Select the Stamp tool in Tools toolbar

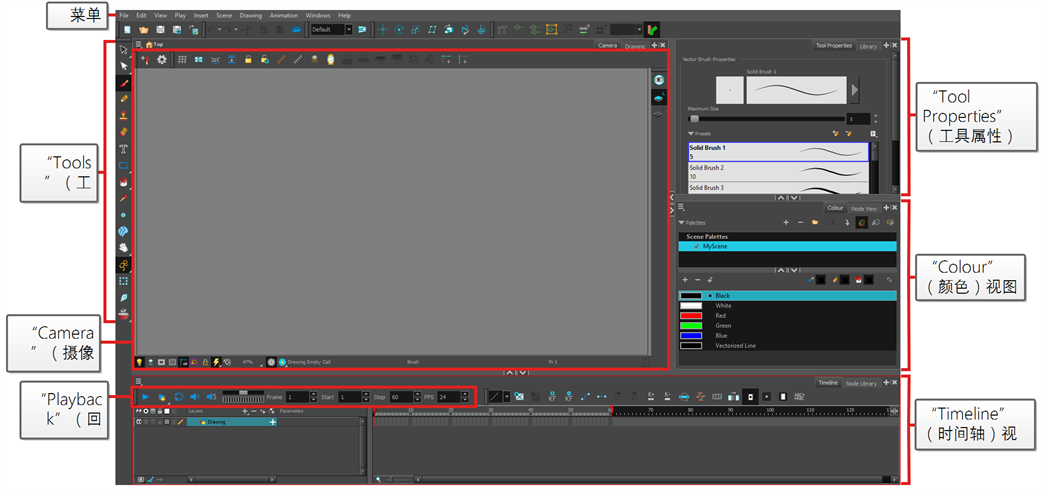[124, 115]
